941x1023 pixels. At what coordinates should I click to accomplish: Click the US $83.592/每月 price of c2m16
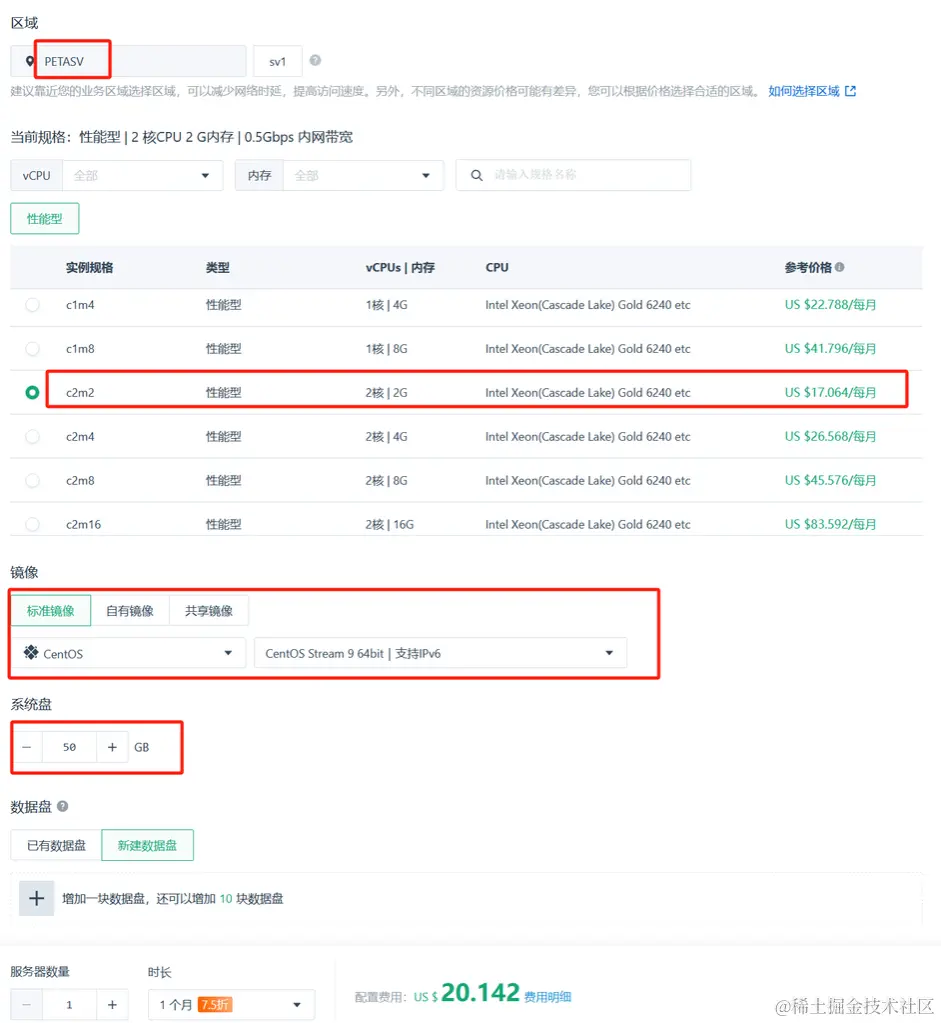tap(830, 524)
